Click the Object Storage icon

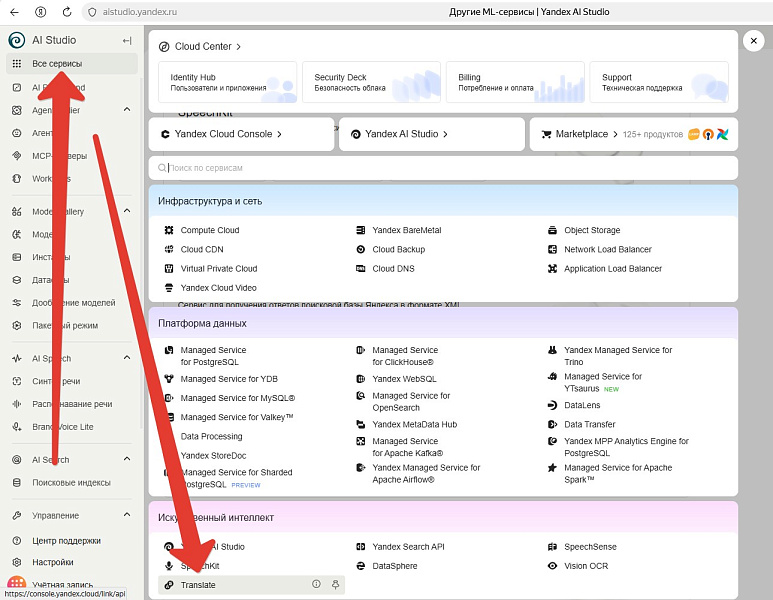(553, 230)
